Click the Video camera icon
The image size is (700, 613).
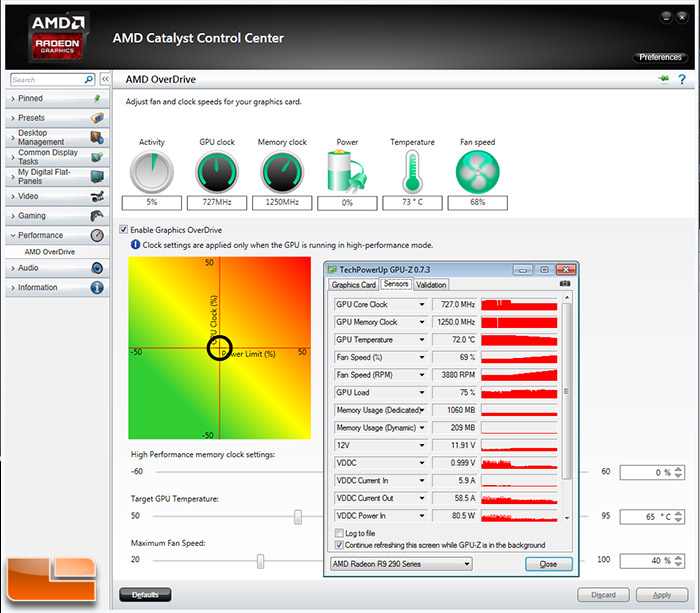click(97, 196)
